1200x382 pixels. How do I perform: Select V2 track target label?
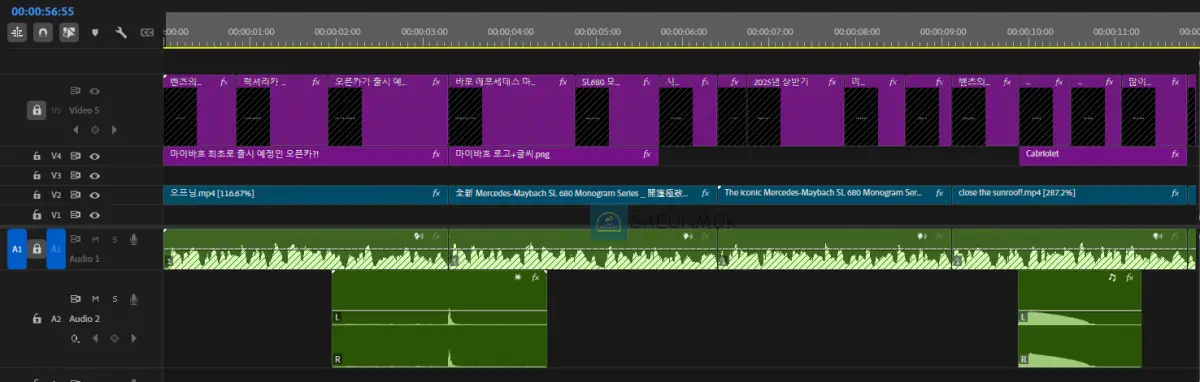tap(57, 195)
